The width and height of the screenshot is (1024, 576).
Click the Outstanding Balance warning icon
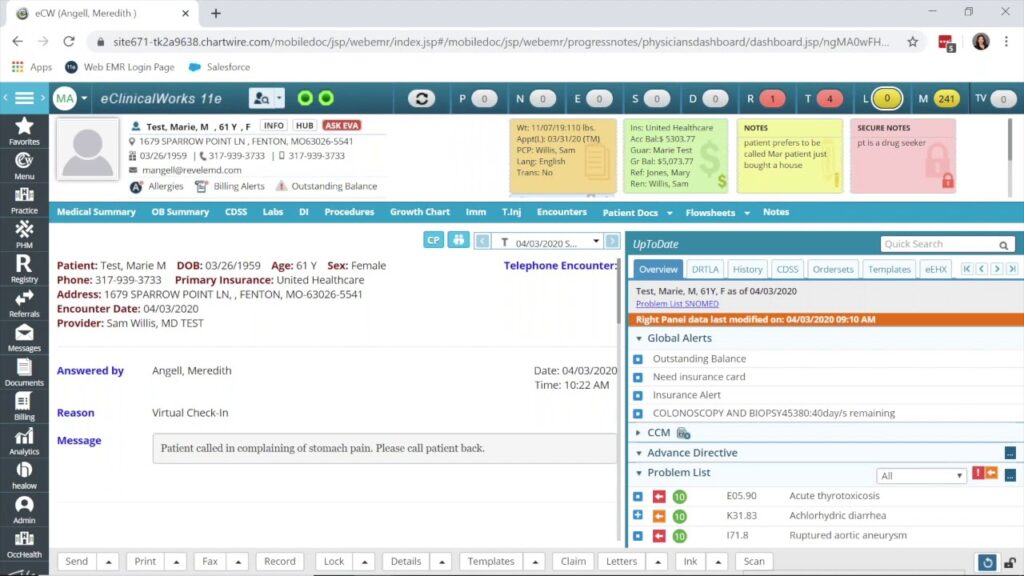[281, 186]
